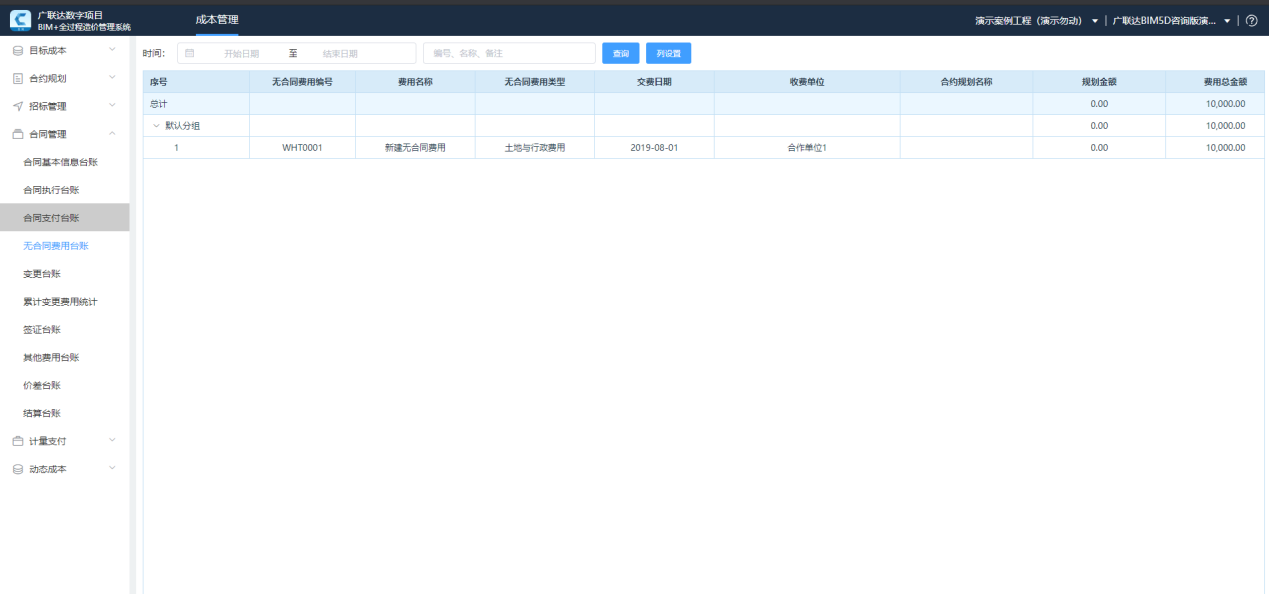The width and height of the screenshot is (1269, 594).
Task: Click 合约规划 sidebar label
Action: coord(48,78)
